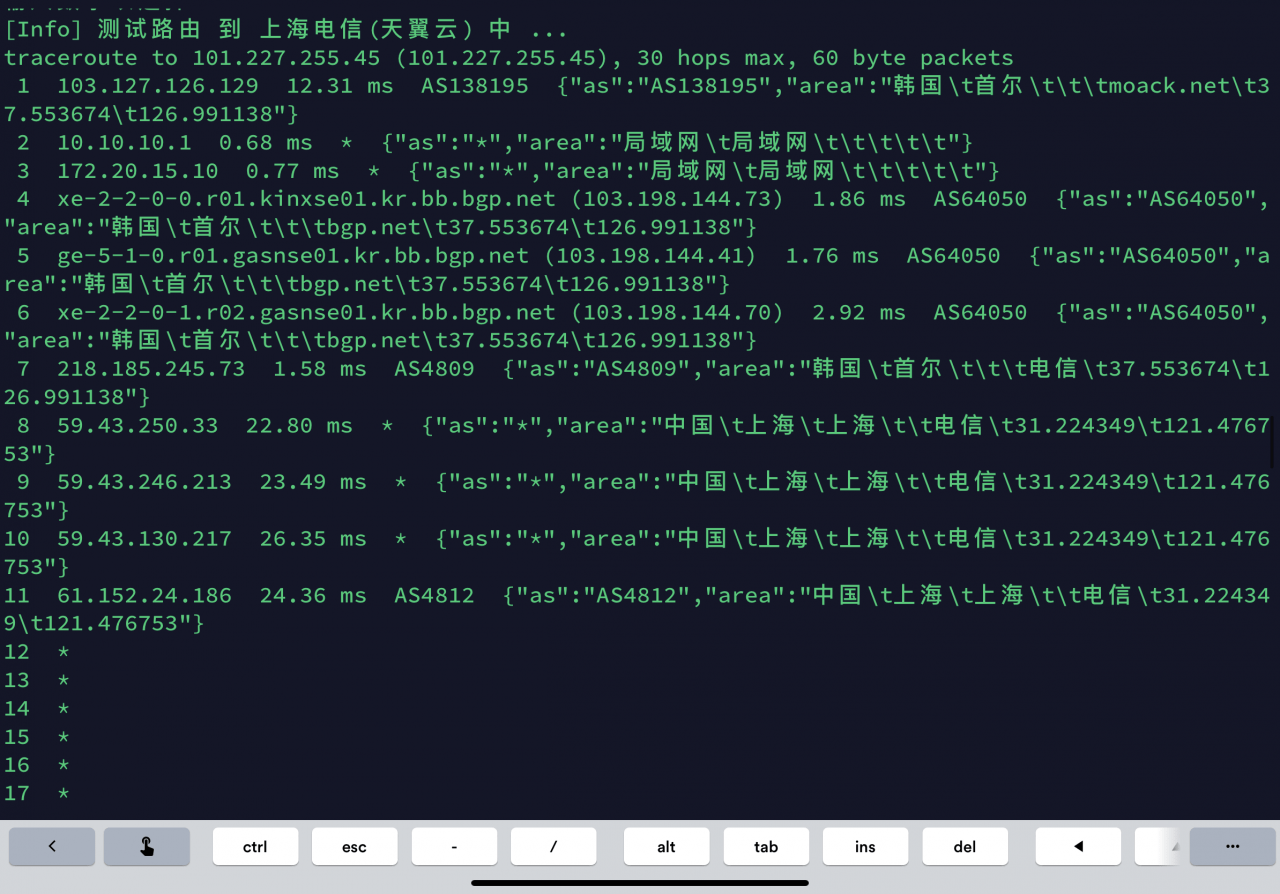Click the [Info] header line text
This screenshot has width=1280, height=894.
[286, 30]
